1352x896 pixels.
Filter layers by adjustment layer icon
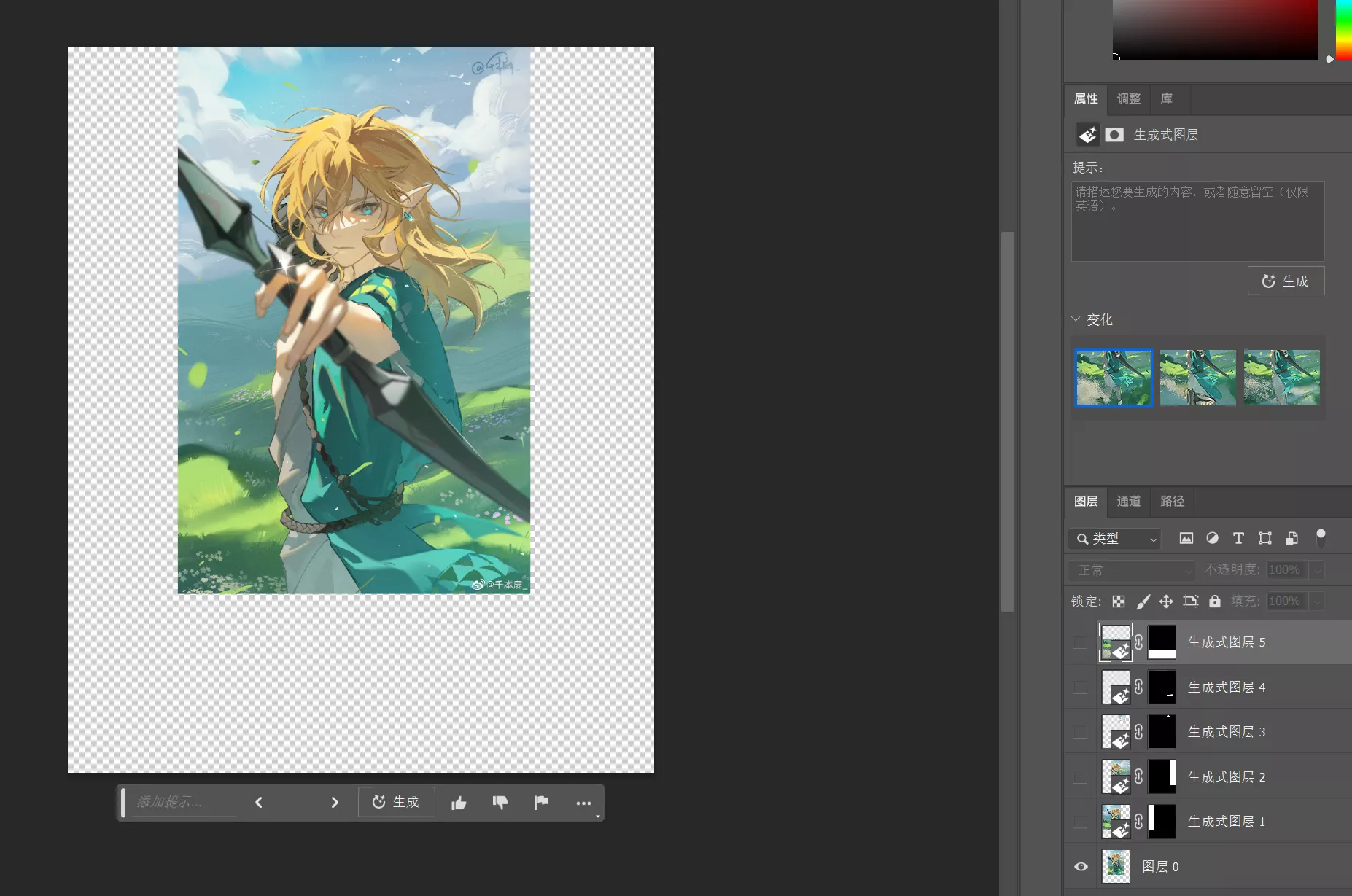click(1212, 538)
